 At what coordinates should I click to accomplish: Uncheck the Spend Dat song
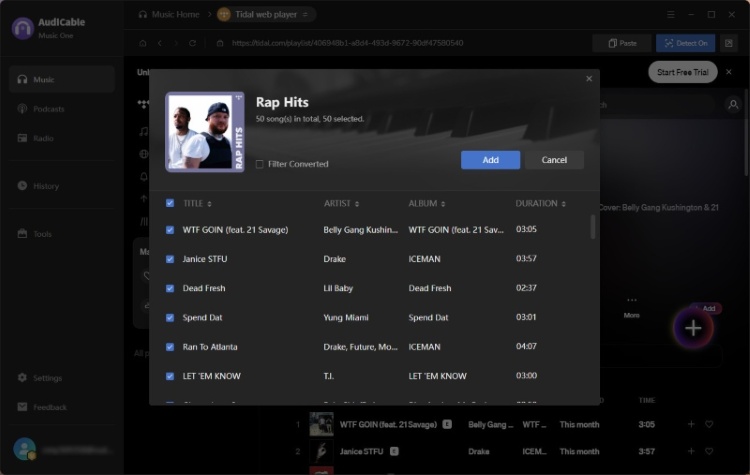tap(170, 318)
